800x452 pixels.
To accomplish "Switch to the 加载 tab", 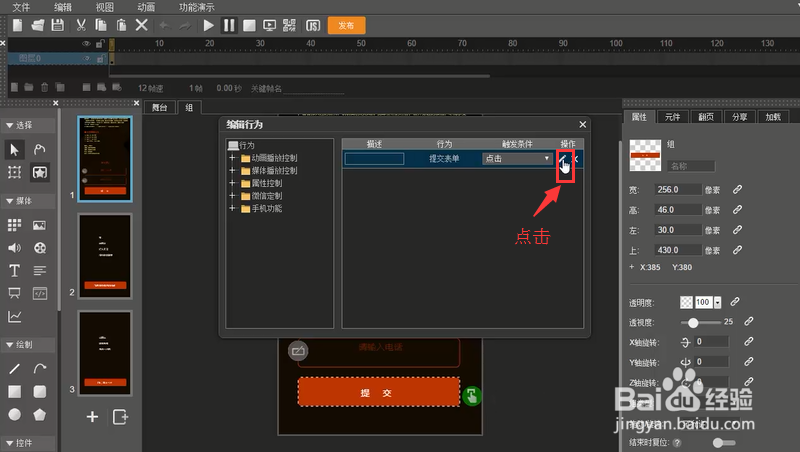I will 773,117.
